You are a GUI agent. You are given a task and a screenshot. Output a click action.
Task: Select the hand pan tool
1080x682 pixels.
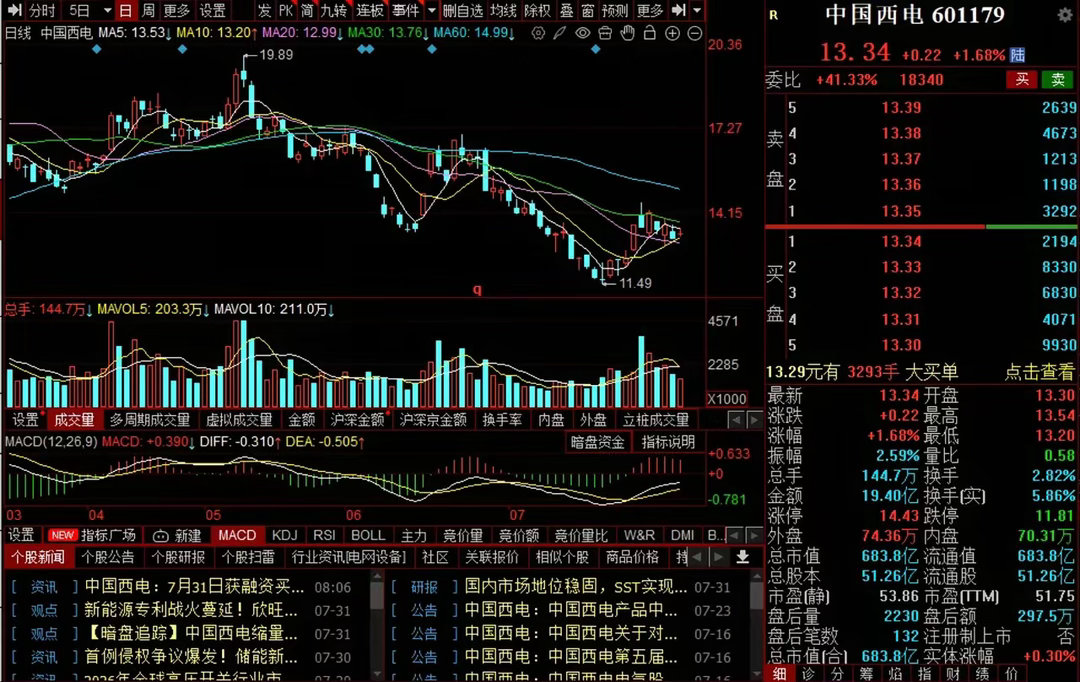click(x=627, y=32)
